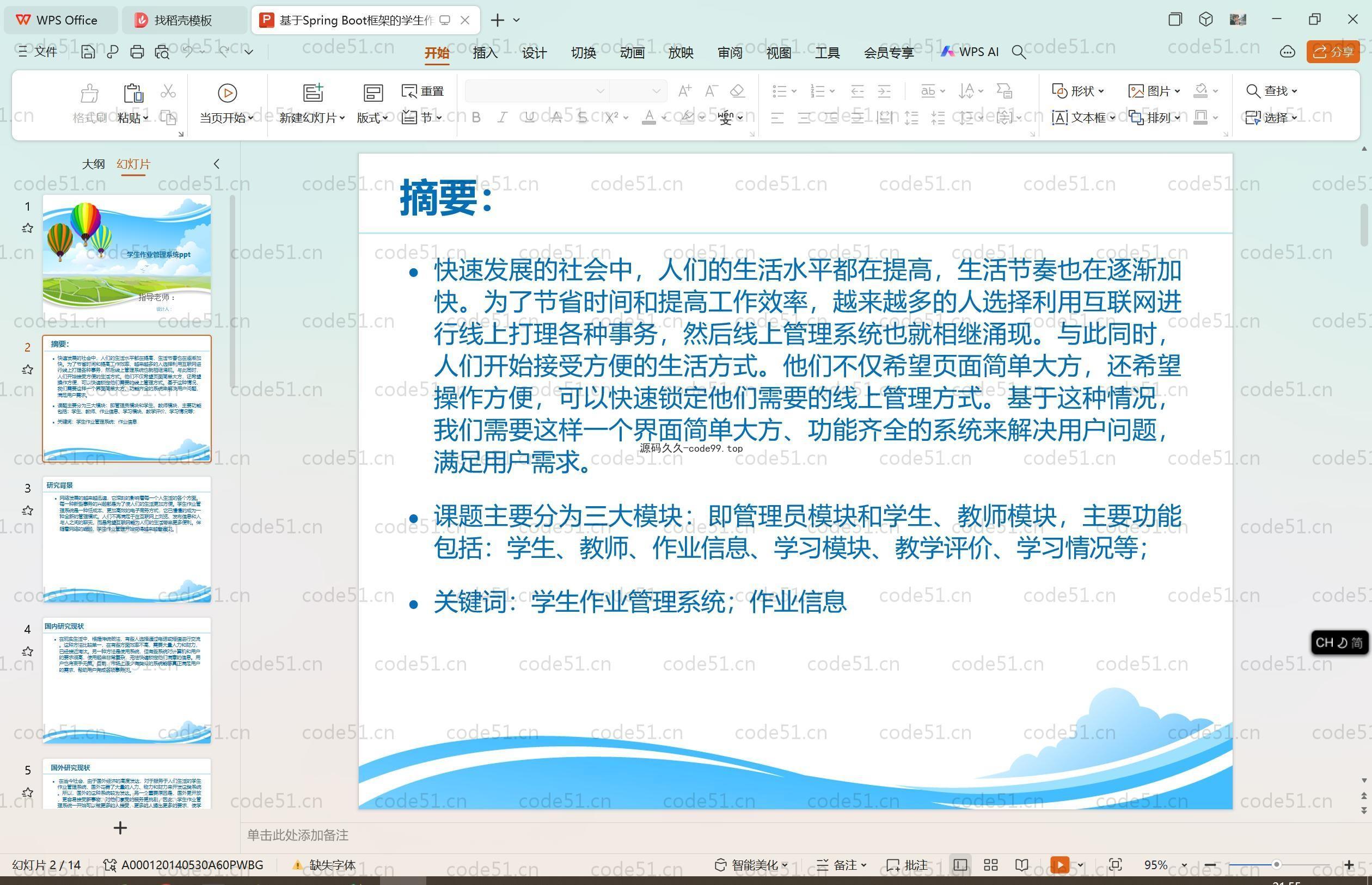1372x885 pixels.
Task: Click the Cut scissors icon
Action: coord(168,91)
